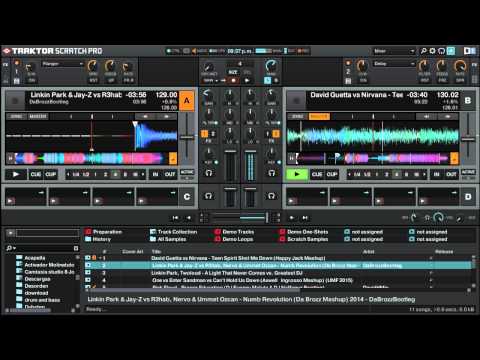The image size is (480, 360).
Task: Disable orange MASTER on Deck B
Action: [x=319, y=116]
